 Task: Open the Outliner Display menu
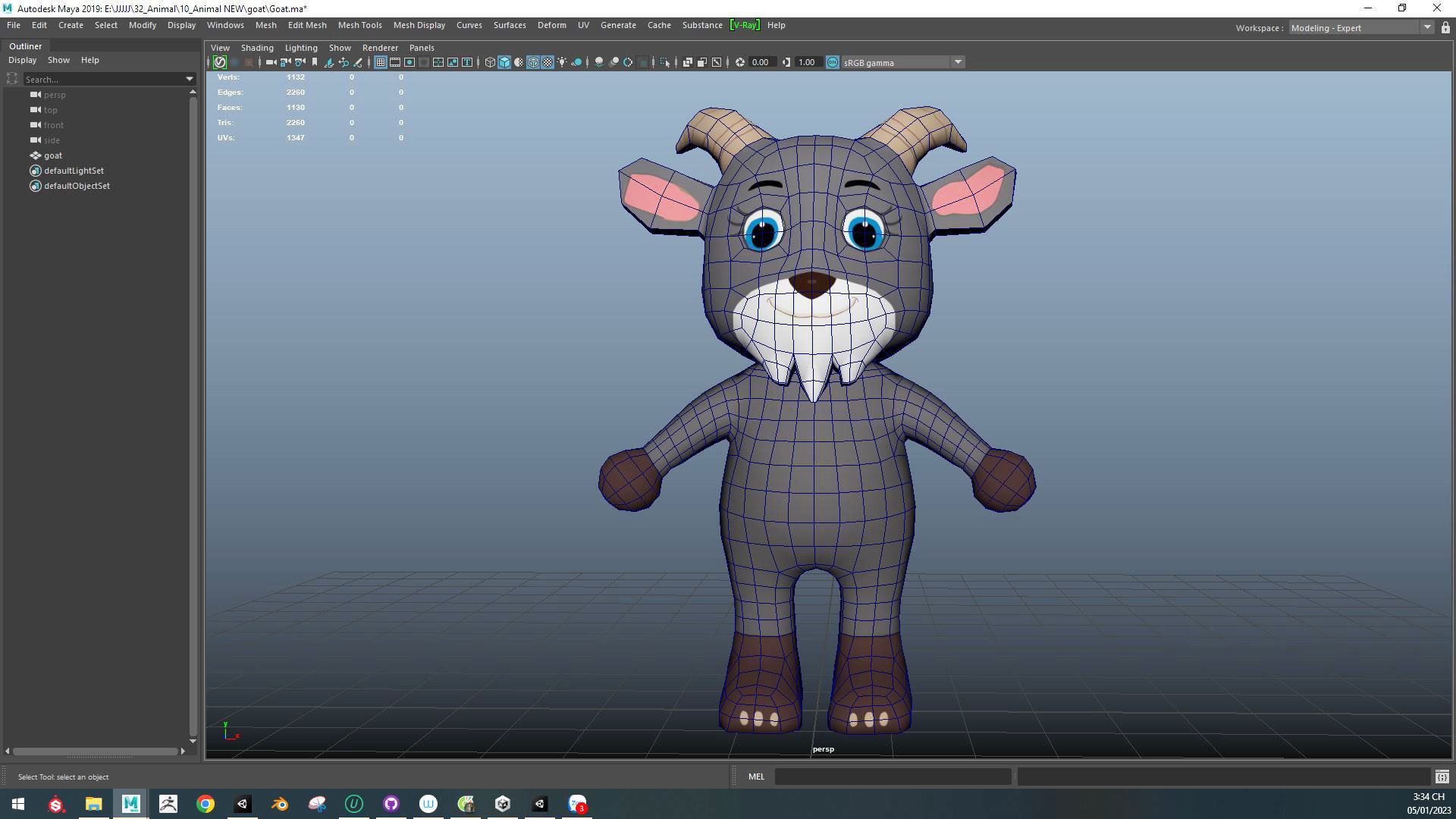(22, 60)
